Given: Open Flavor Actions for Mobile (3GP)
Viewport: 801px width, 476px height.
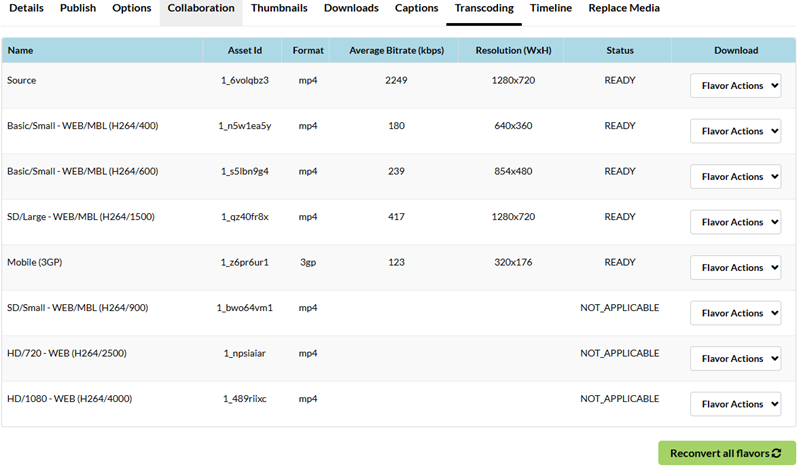Looking at the screenshot, I should [735, 267].
